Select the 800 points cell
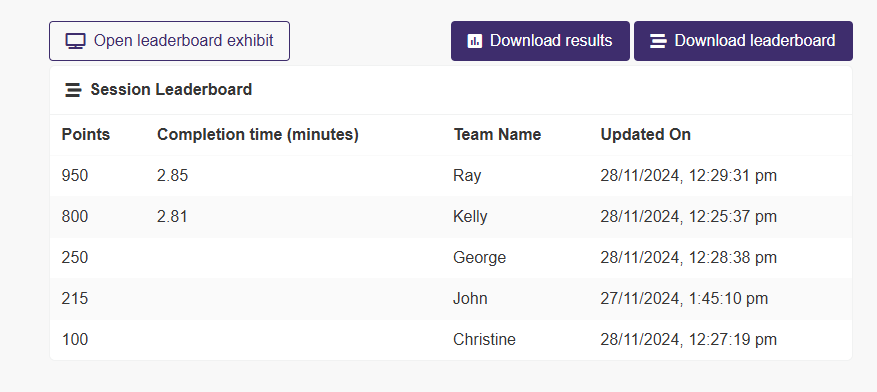877x392 pixels. (75, 216)
